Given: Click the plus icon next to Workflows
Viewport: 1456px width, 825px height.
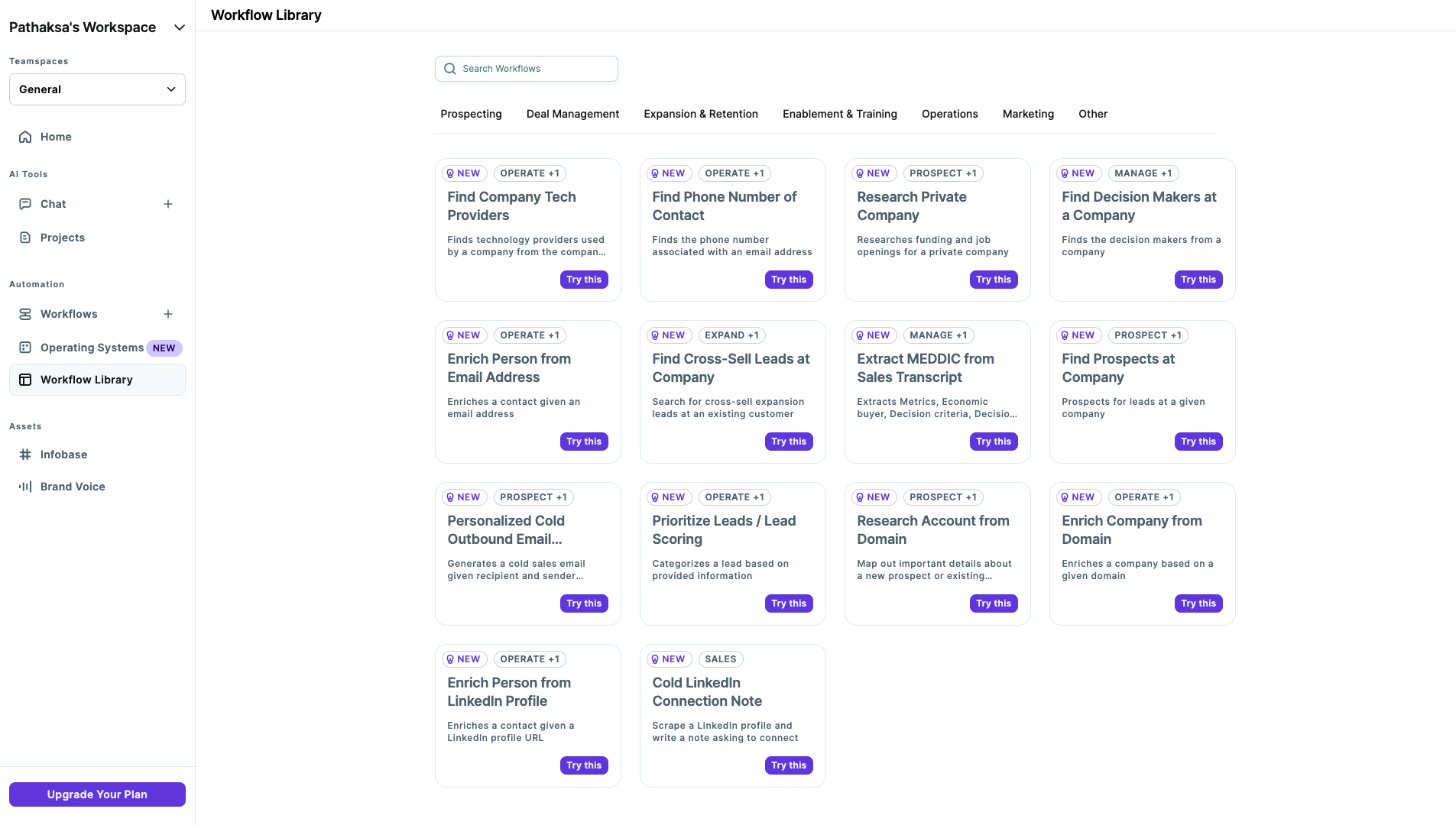Looking at the screenshot, I should coord(168,314).
